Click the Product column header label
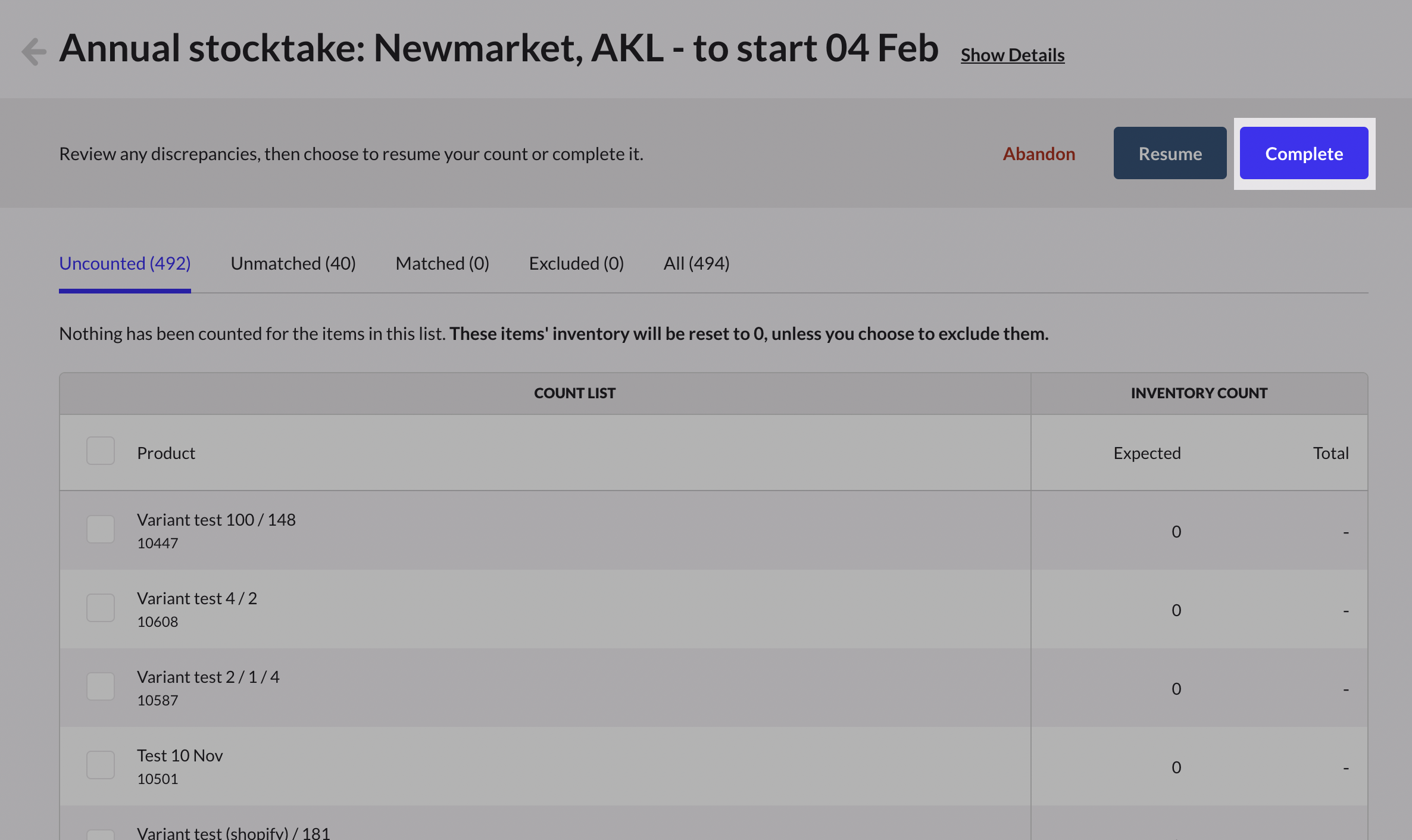Viewport: 1412px width, 840px height. 166,453
